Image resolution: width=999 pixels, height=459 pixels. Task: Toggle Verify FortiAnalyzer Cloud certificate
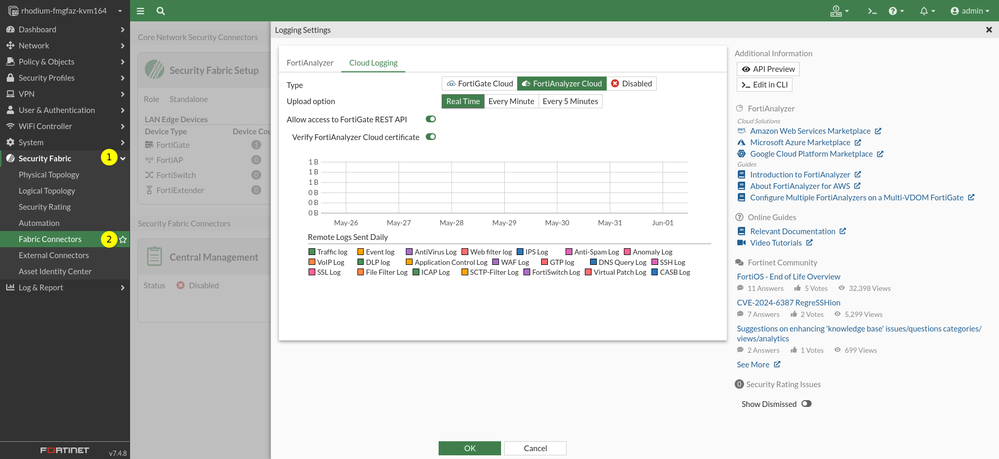431,136
